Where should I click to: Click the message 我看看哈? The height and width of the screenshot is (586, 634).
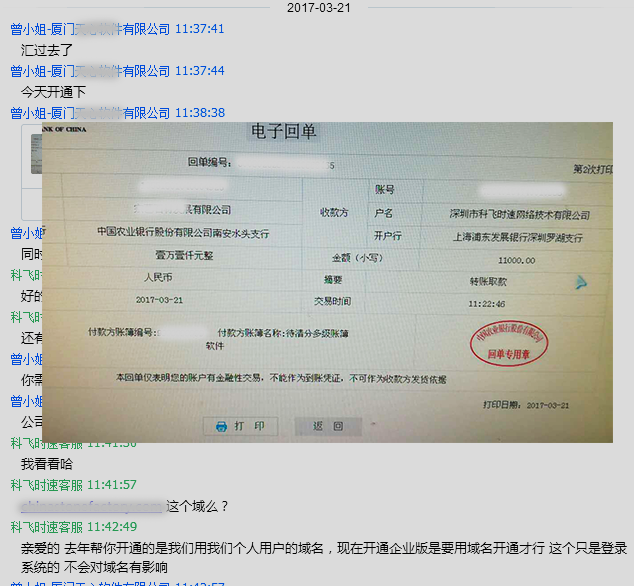[x=47, y=464]
